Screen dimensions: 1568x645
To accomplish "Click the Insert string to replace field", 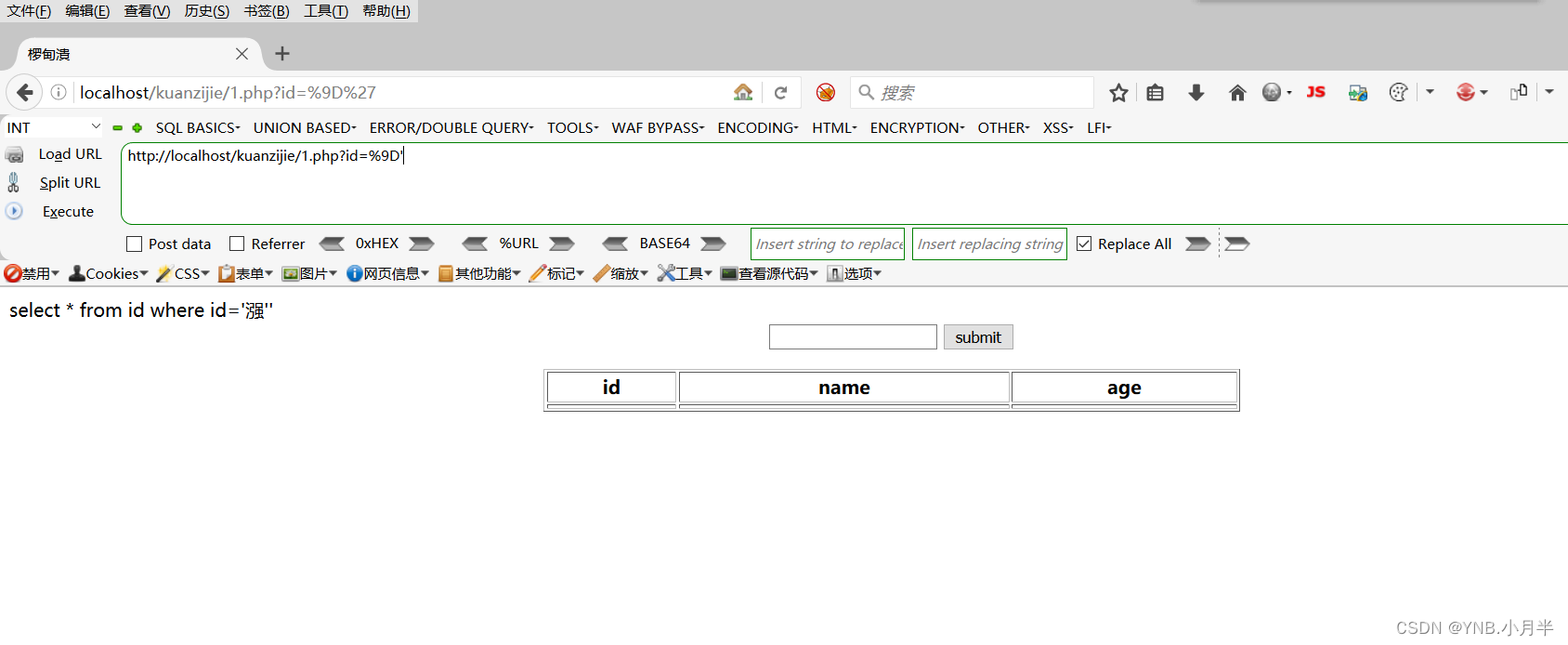I will tap(828, 244).
